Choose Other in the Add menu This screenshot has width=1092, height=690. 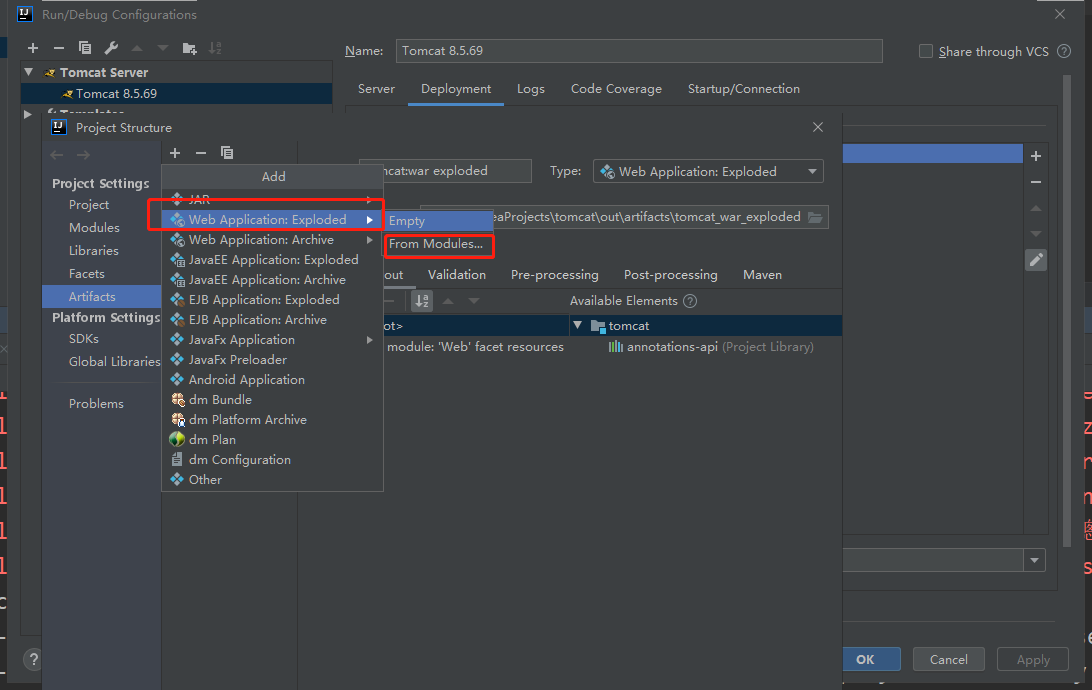click(272, 480)
